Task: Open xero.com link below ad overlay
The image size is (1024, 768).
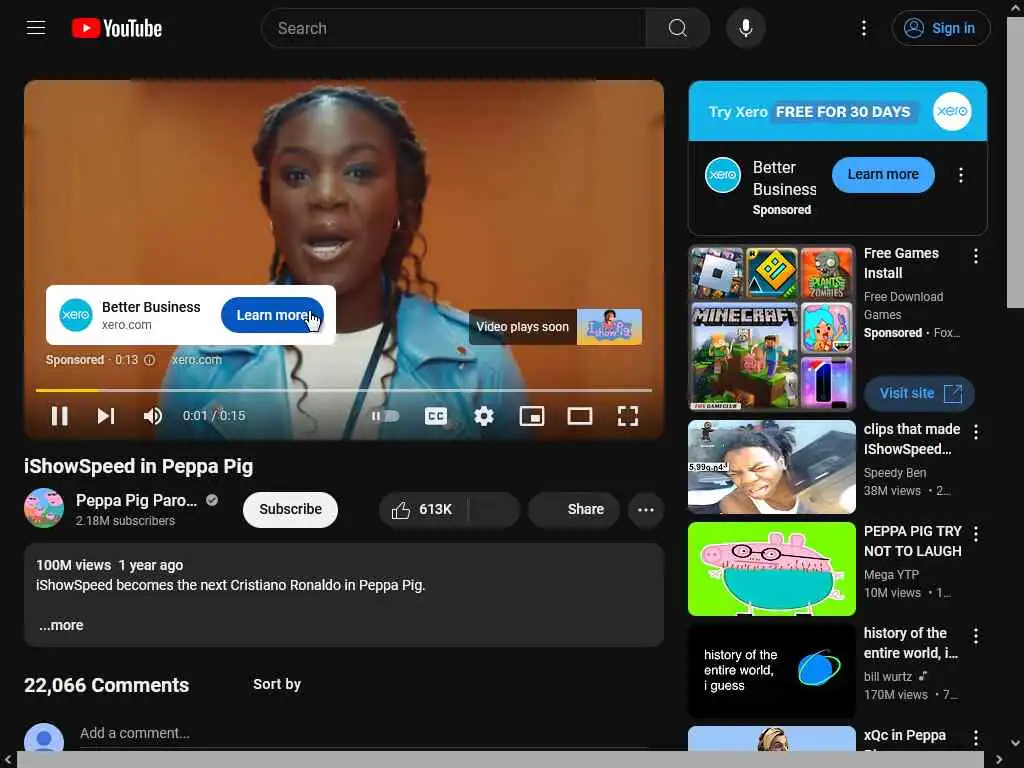Action: (197, 360)
